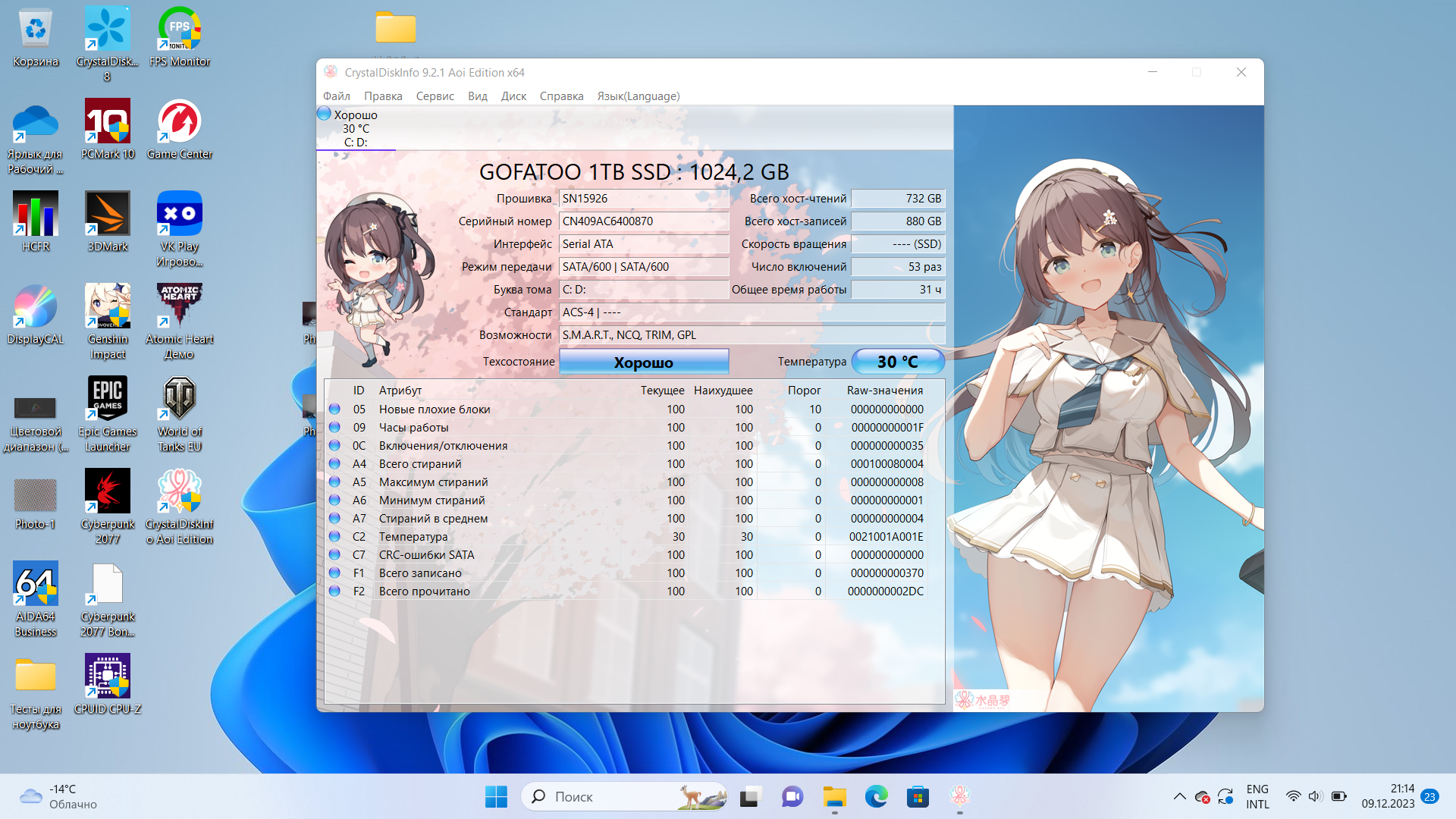The width and height of the screenshot is (1456, 819).
Task: Expand the system tray hidden icons chevron
Action: [1179, 796]
